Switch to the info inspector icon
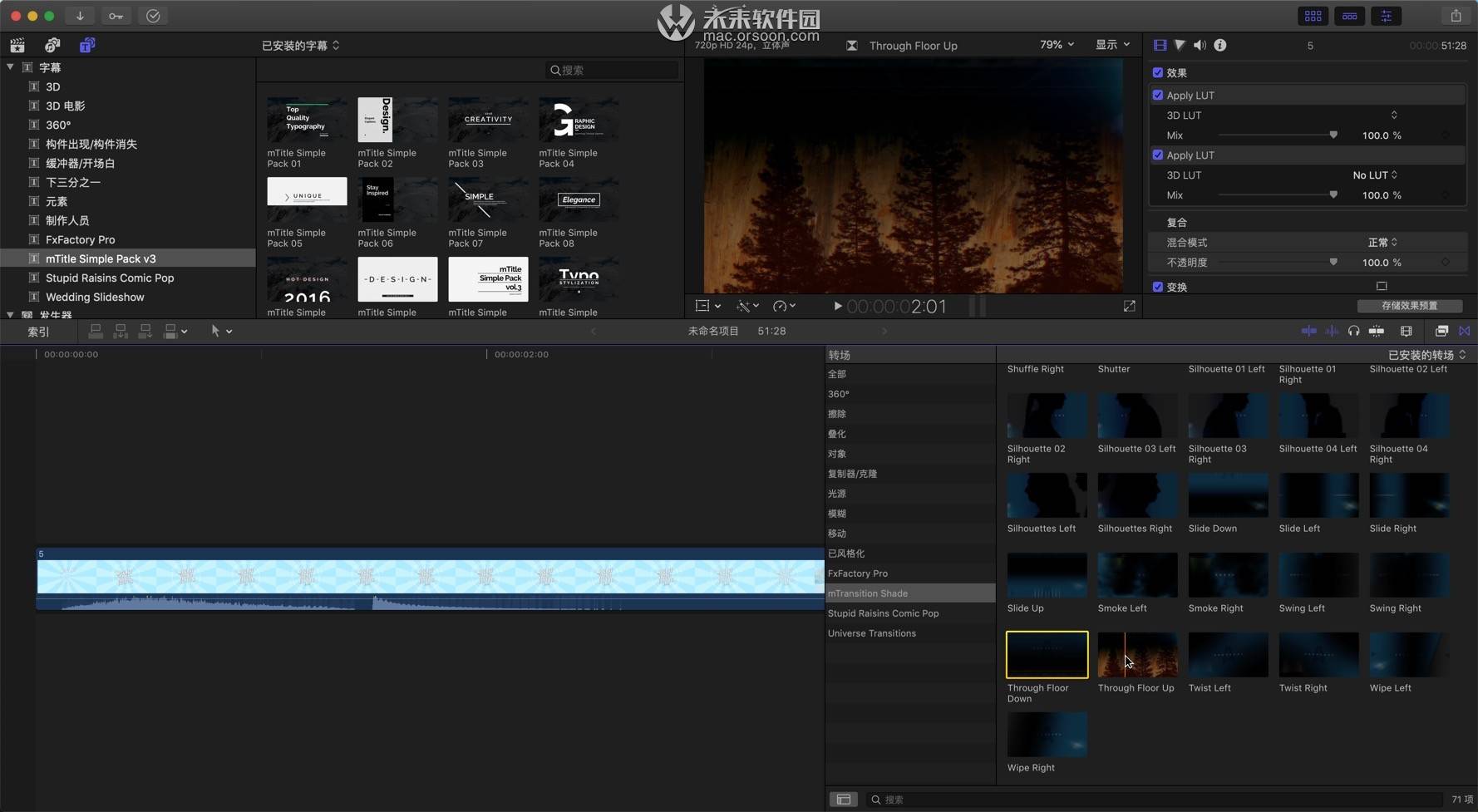 [x=1219, y=45]
